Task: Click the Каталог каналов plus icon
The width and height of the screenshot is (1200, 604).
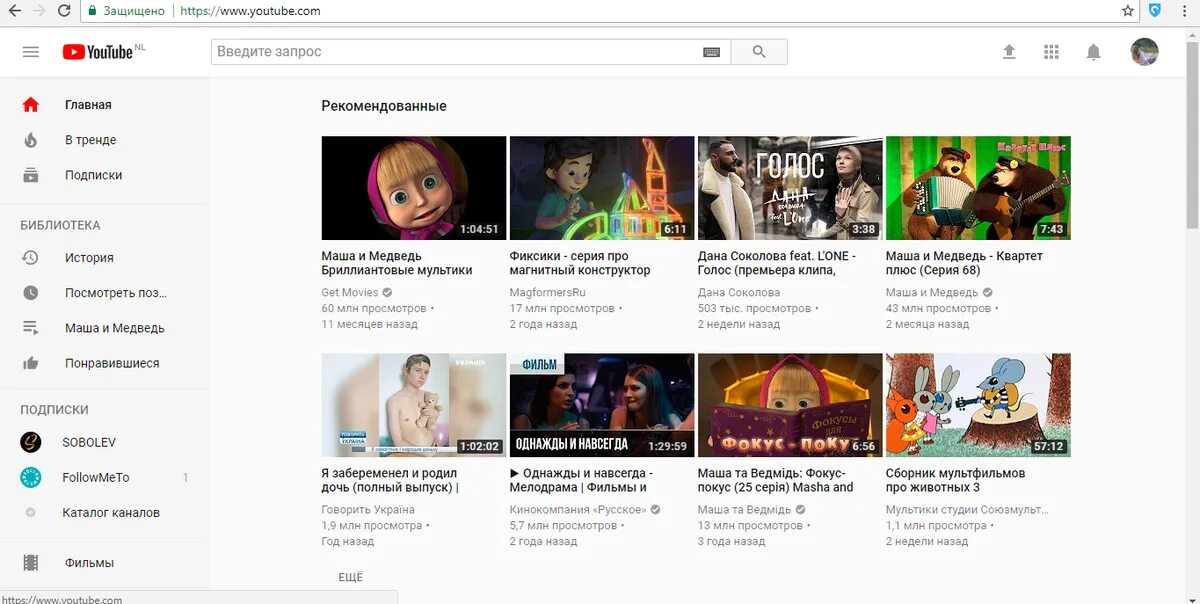Action: click(31, 513)
